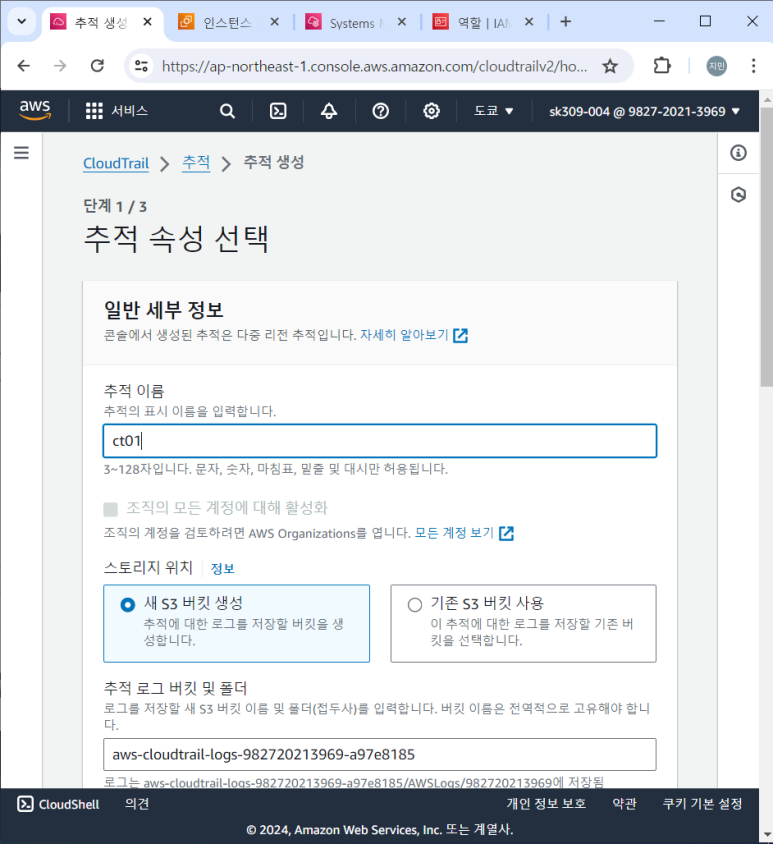Reload the page with the refresh icon
The width and height of the screenshot is (773, 844).
pyautogui.click(x=97, y=66)
